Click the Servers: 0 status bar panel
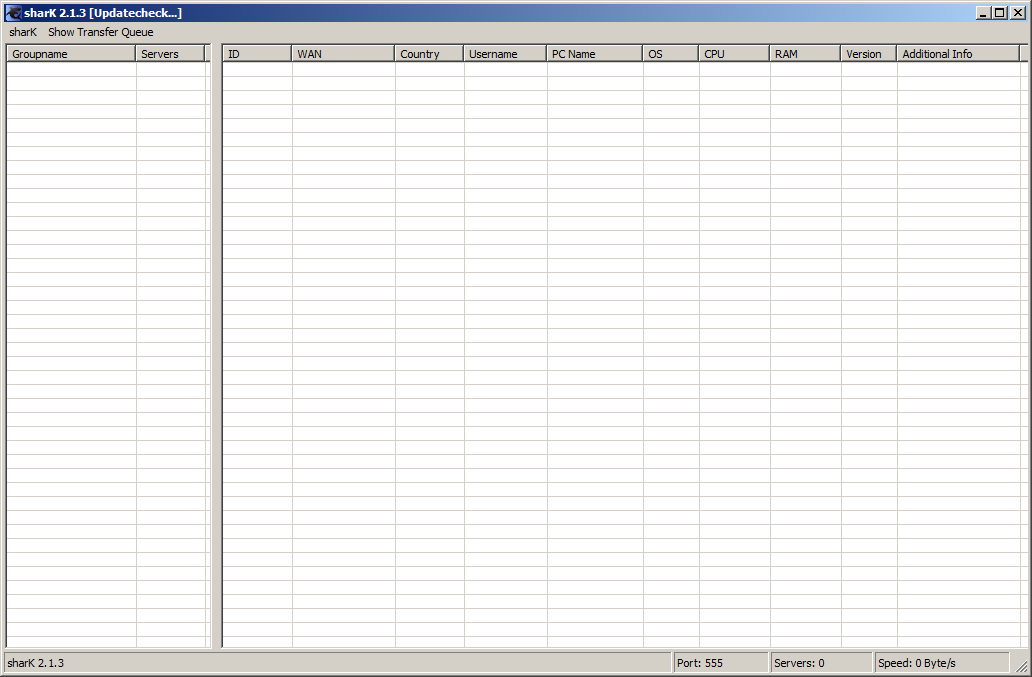Image resolution: width=1032 pixels, height=677 pixels. tap(820, 663)
